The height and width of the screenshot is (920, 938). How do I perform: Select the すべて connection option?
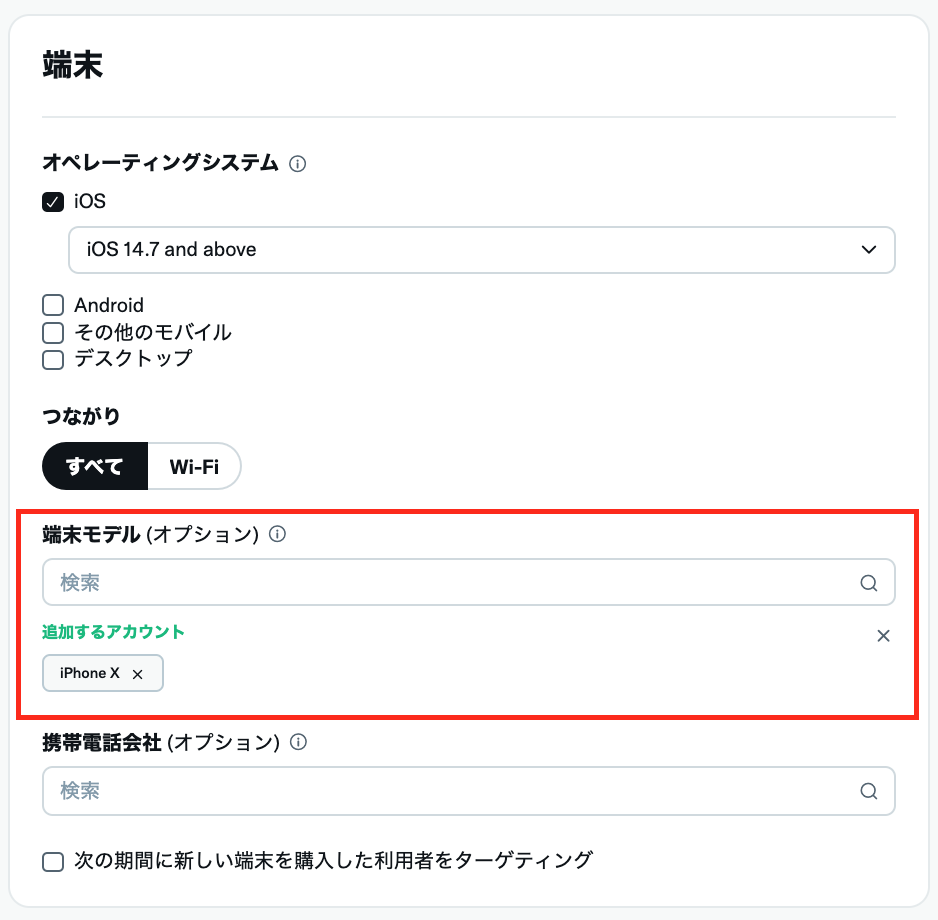pos(95,466)
